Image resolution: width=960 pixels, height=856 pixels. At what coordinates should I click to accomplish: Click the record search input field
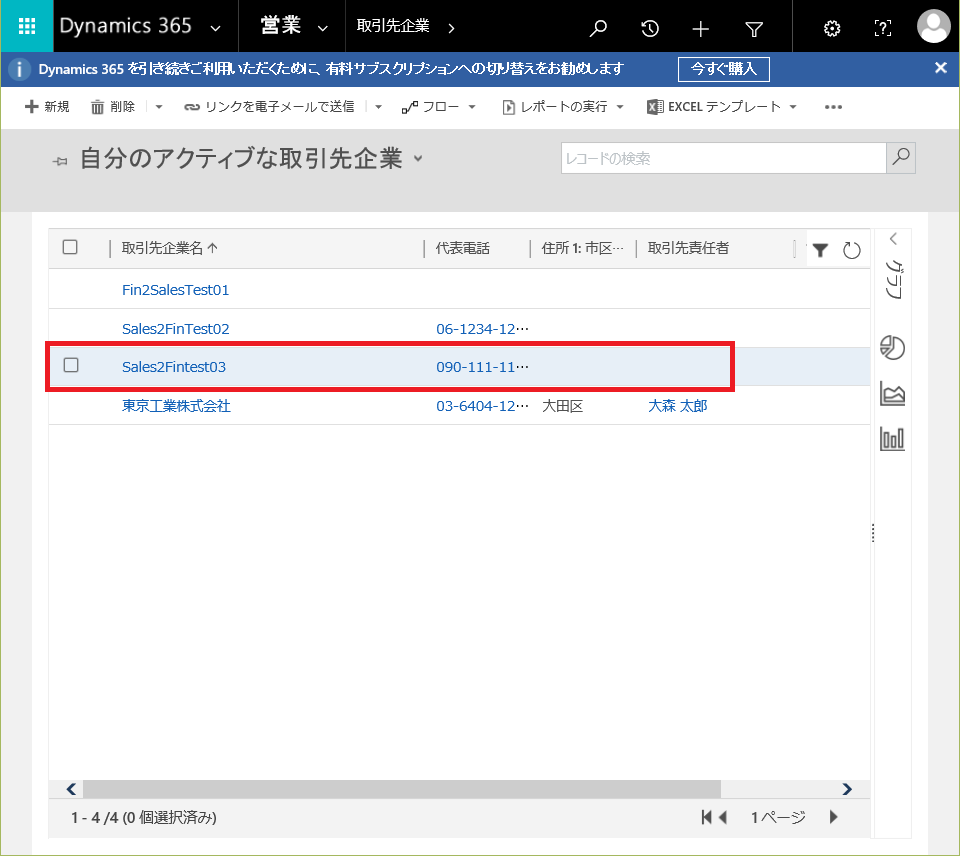point(723,158)
